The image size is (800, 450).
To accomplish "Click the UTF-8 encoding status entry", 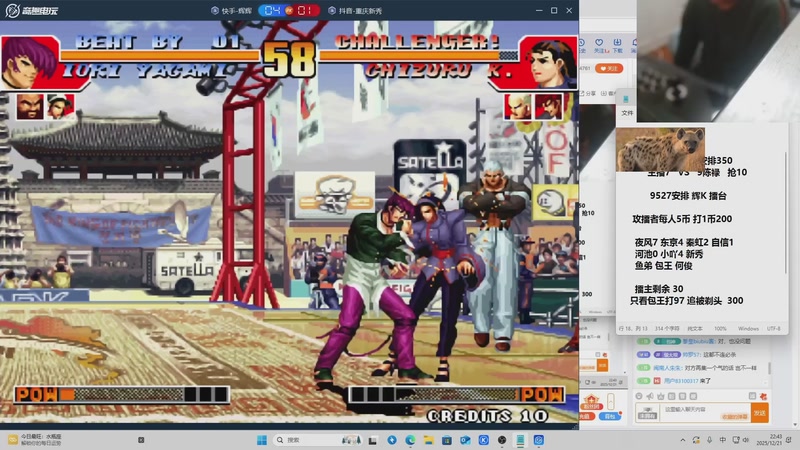I will 773,329.
